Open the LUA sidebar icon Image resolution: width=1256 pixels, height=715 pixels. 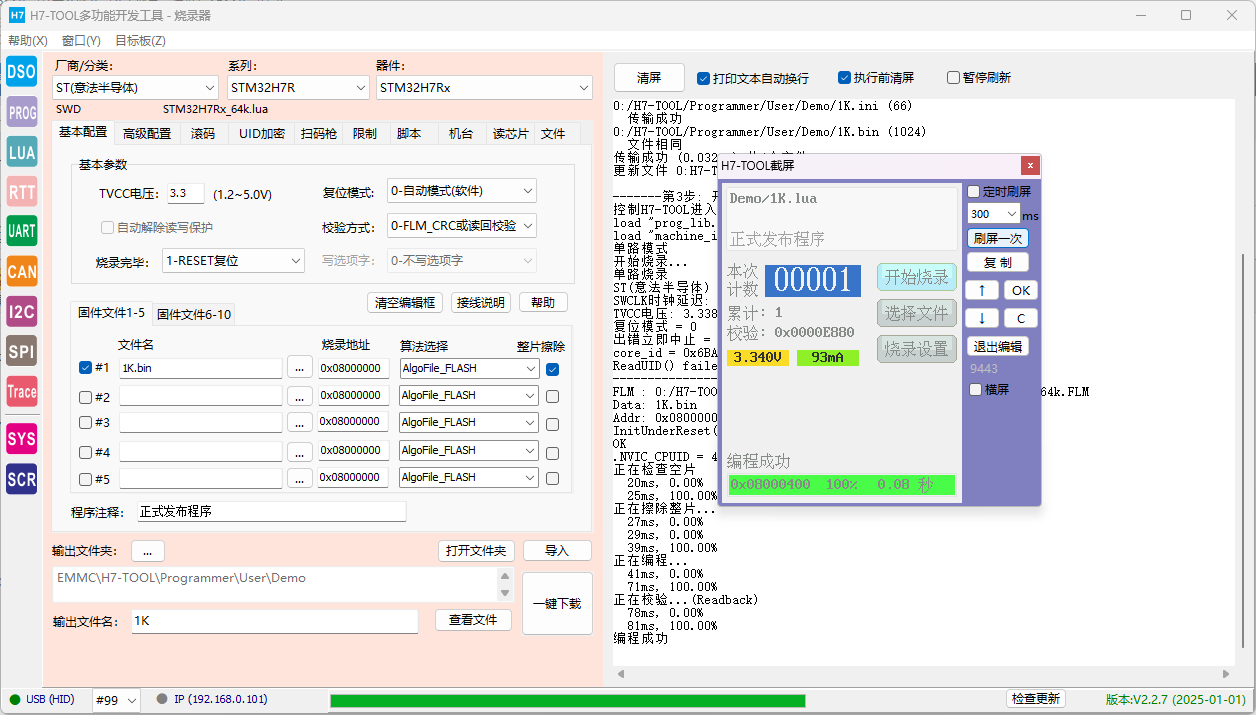click(x=22, y=152)
